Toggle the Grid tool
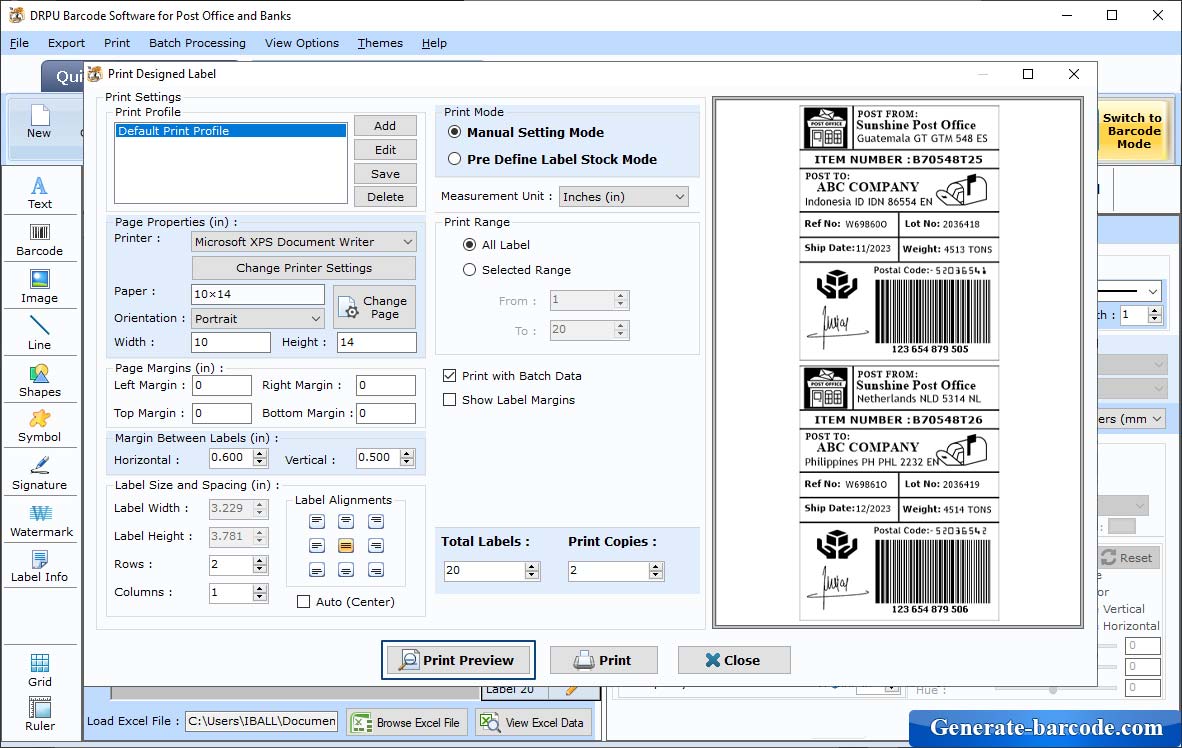Image resolution: width=1182 pixels, height=748 pixels. (x=40, y=670)
